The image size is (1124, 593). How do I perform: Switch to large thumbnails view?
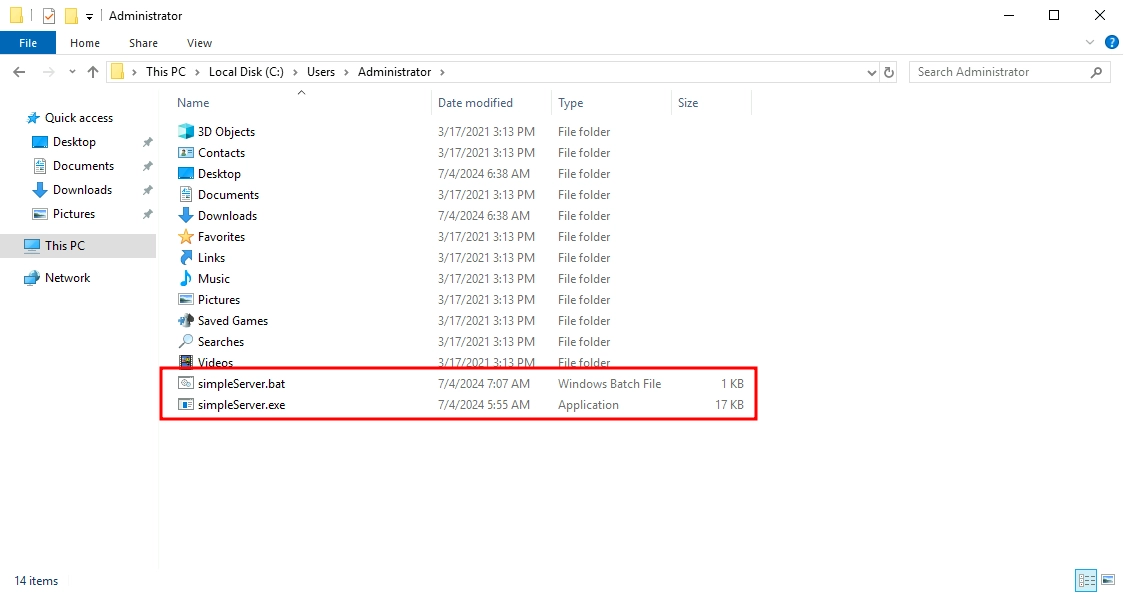coord(1108,580)
